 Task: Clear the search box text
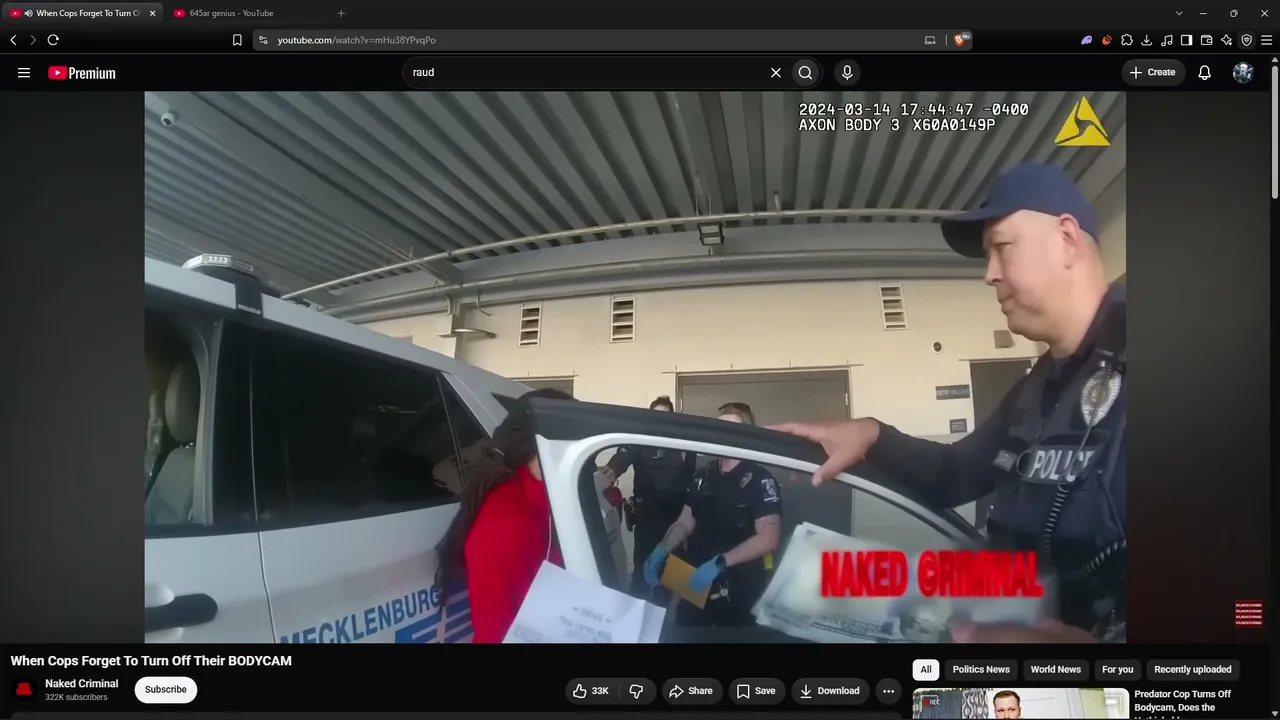coord(775,72)
